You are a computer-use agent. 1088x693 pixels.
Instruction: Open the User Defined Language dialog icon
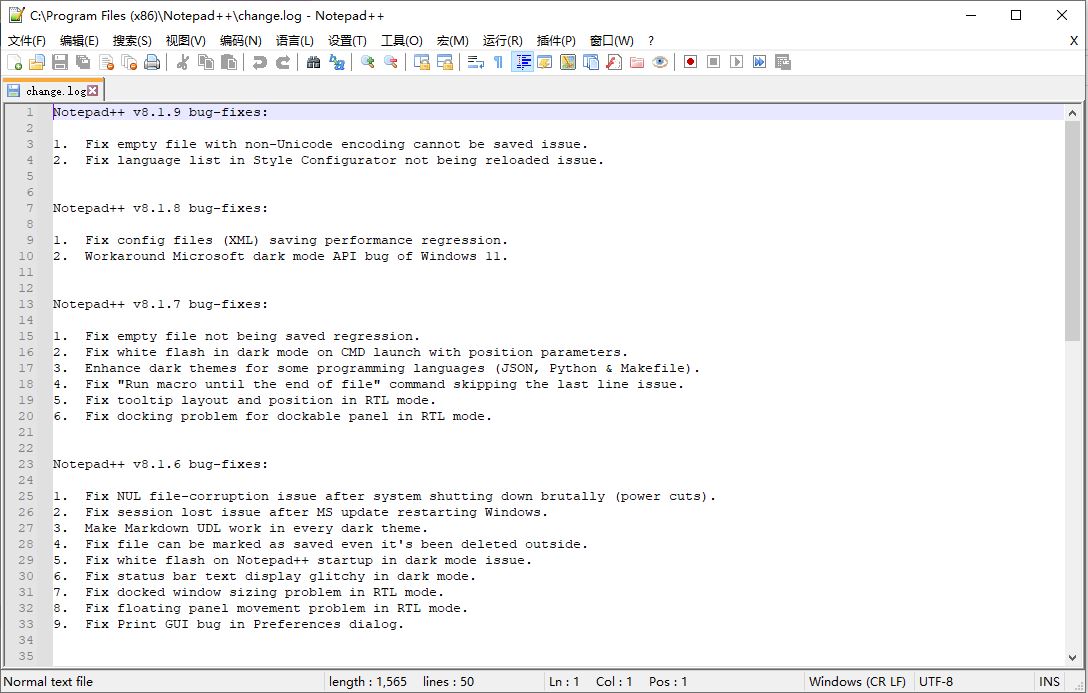(x=545, y=62)
